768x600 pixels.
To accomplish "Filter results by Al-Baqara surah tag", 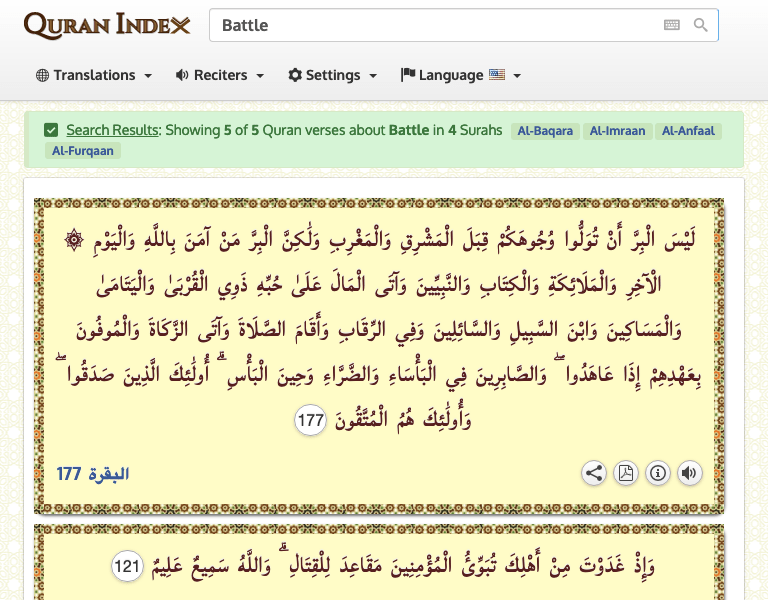I will pos(544,131).
